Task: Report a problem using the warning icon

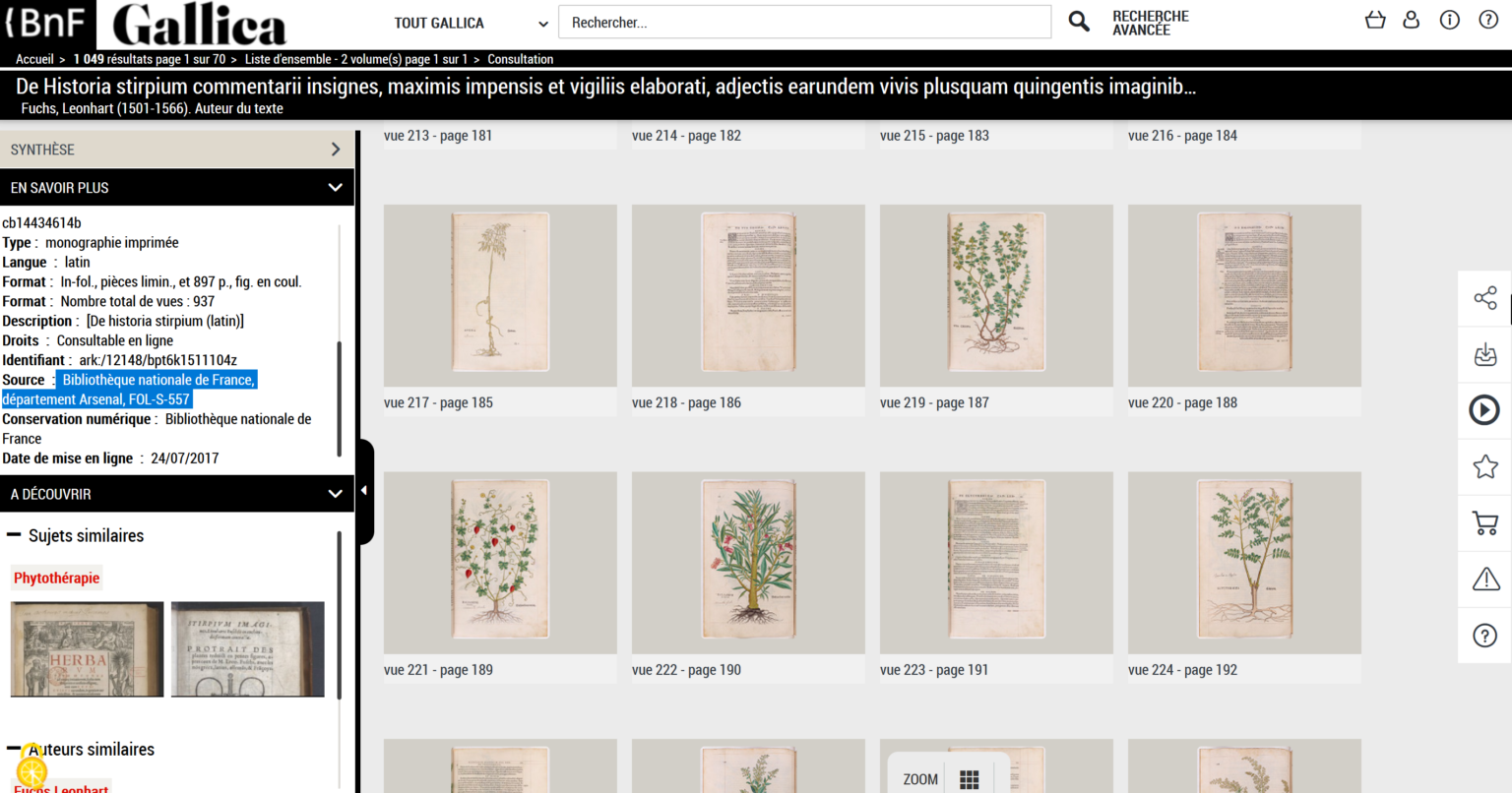Action: click(1483, 579)
